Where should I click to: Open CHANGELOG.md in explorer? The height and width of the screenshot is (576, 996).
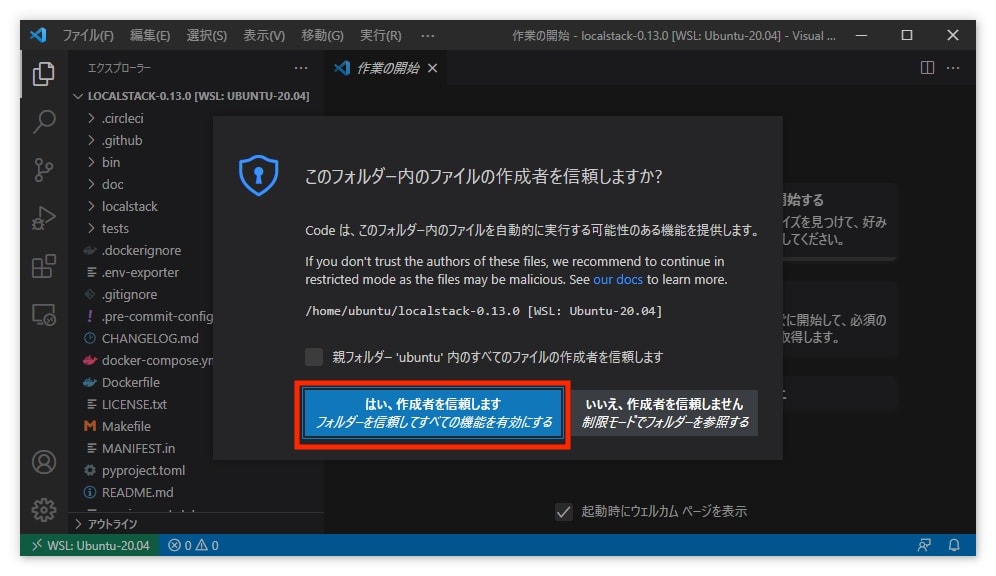tap(150, 338)
